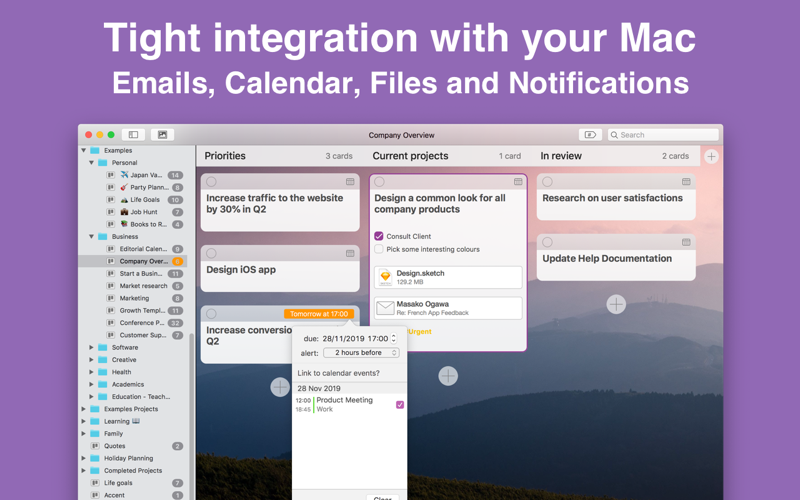Select Japan Va... board in sidebar
Viewport: 800px width, 500px height.
(x=144, y=175)
